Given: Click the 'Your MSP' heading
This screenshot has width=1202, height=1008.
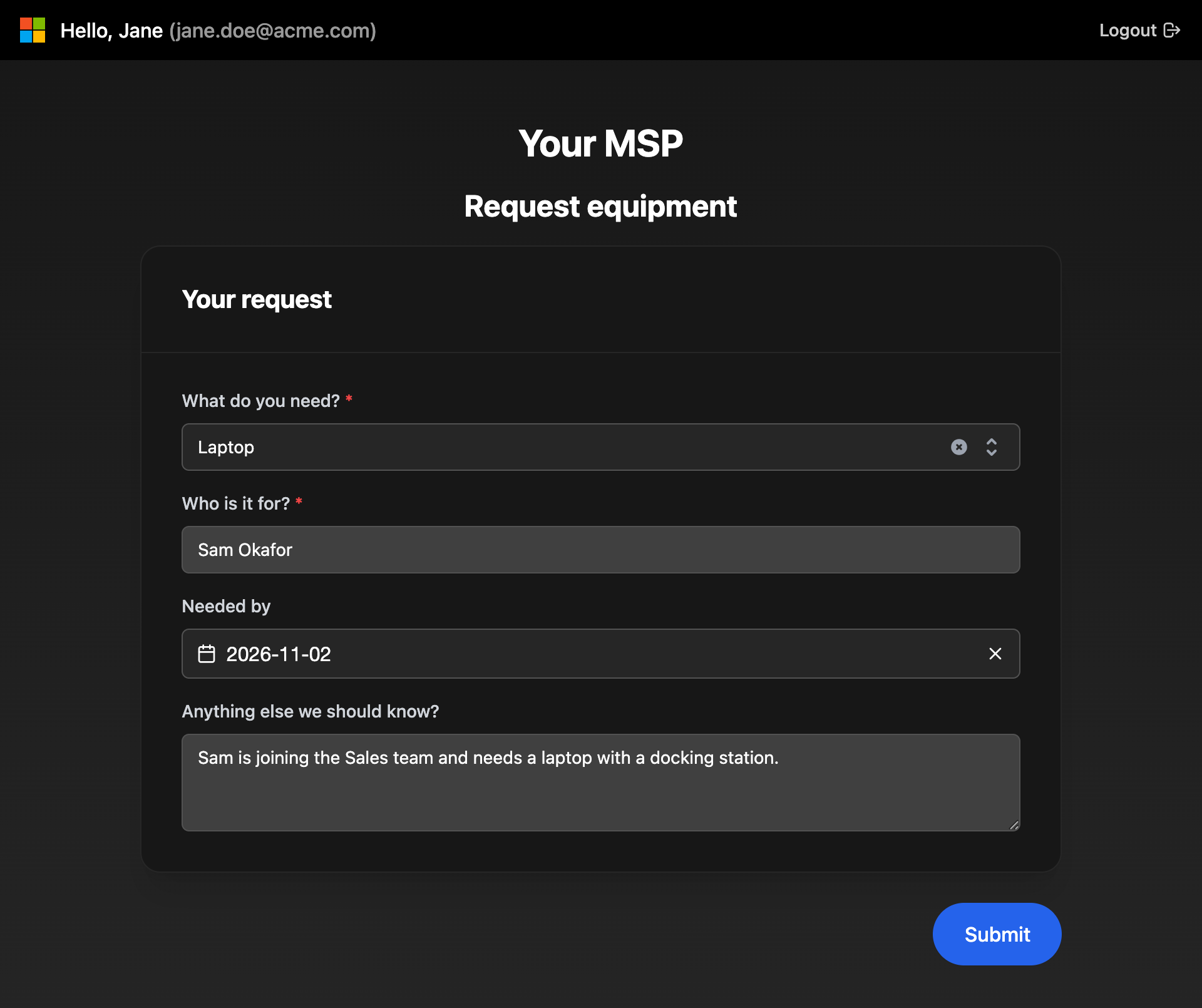Looking at the screenshot, I should [600, 143].
